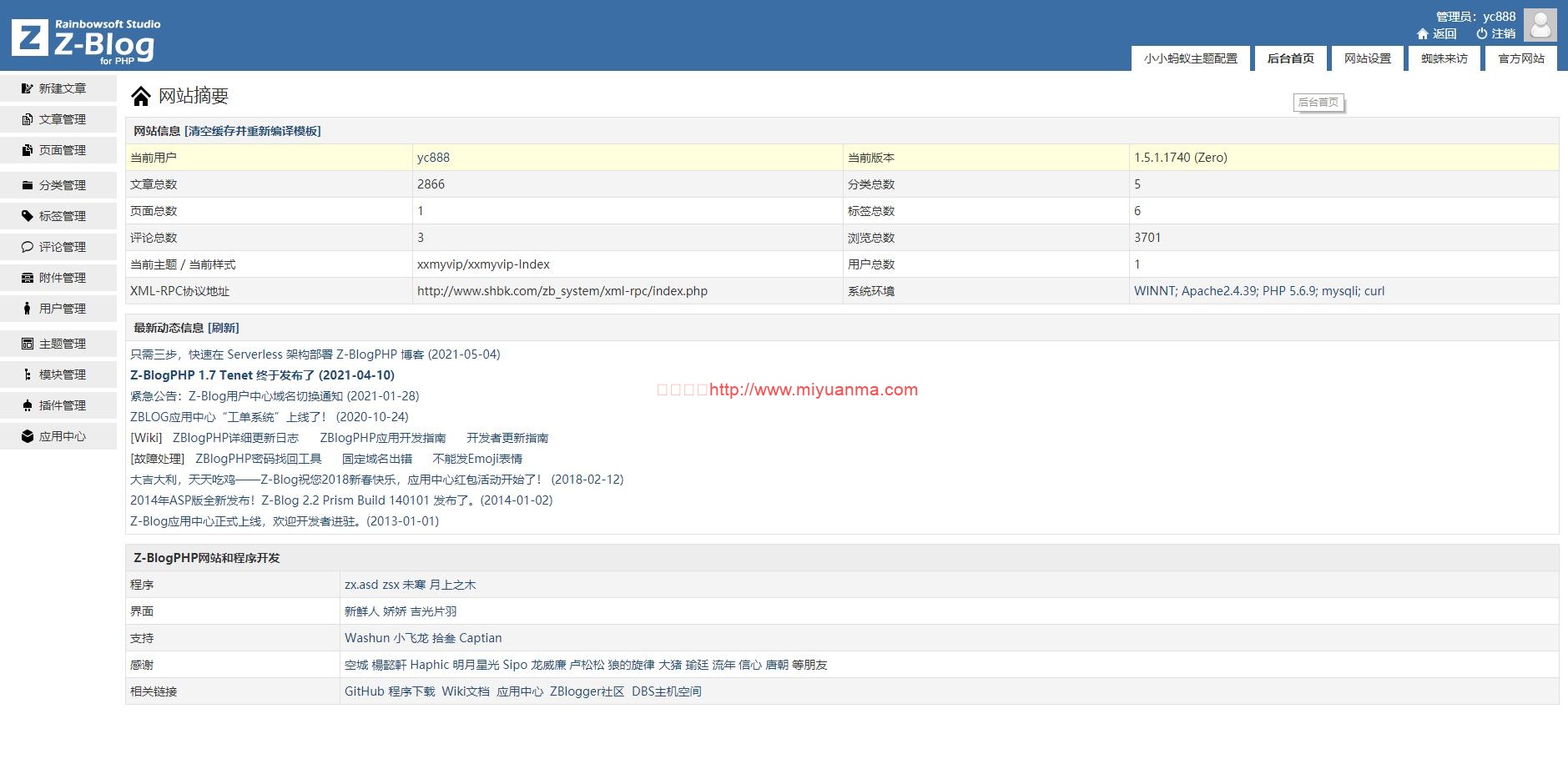The width and height of the screenshot is (1568, 774).
Task: Open 文章管理 in the sidebar menu
Action: [58, 119]
